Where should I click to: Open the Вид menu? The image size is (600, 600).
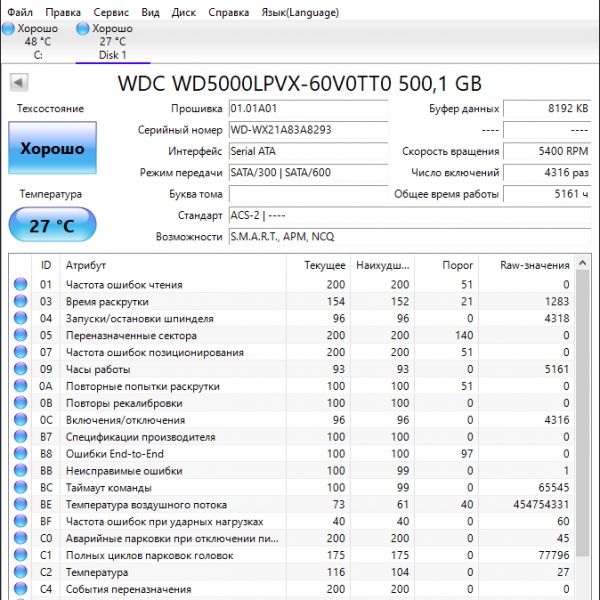click(x=150, y=12)
